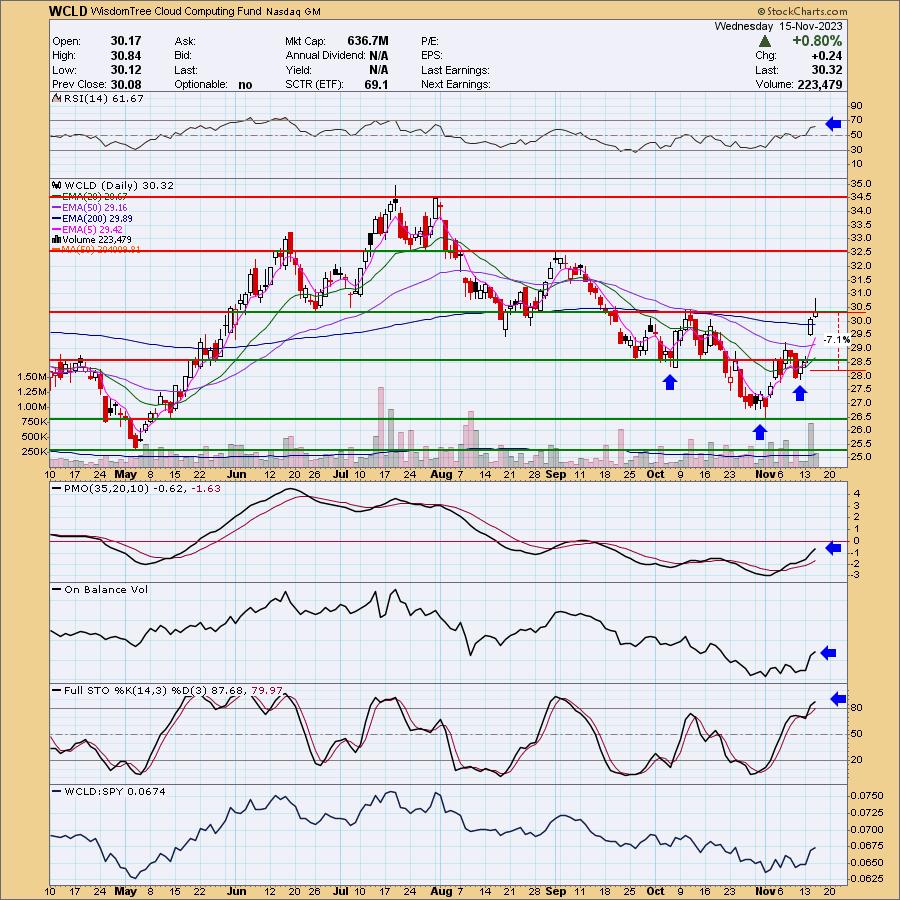Image resolution: width=900 pixels, height=900 pixels.
Task: Click the RSI(14) legend icon
Action: pos(56,98)
